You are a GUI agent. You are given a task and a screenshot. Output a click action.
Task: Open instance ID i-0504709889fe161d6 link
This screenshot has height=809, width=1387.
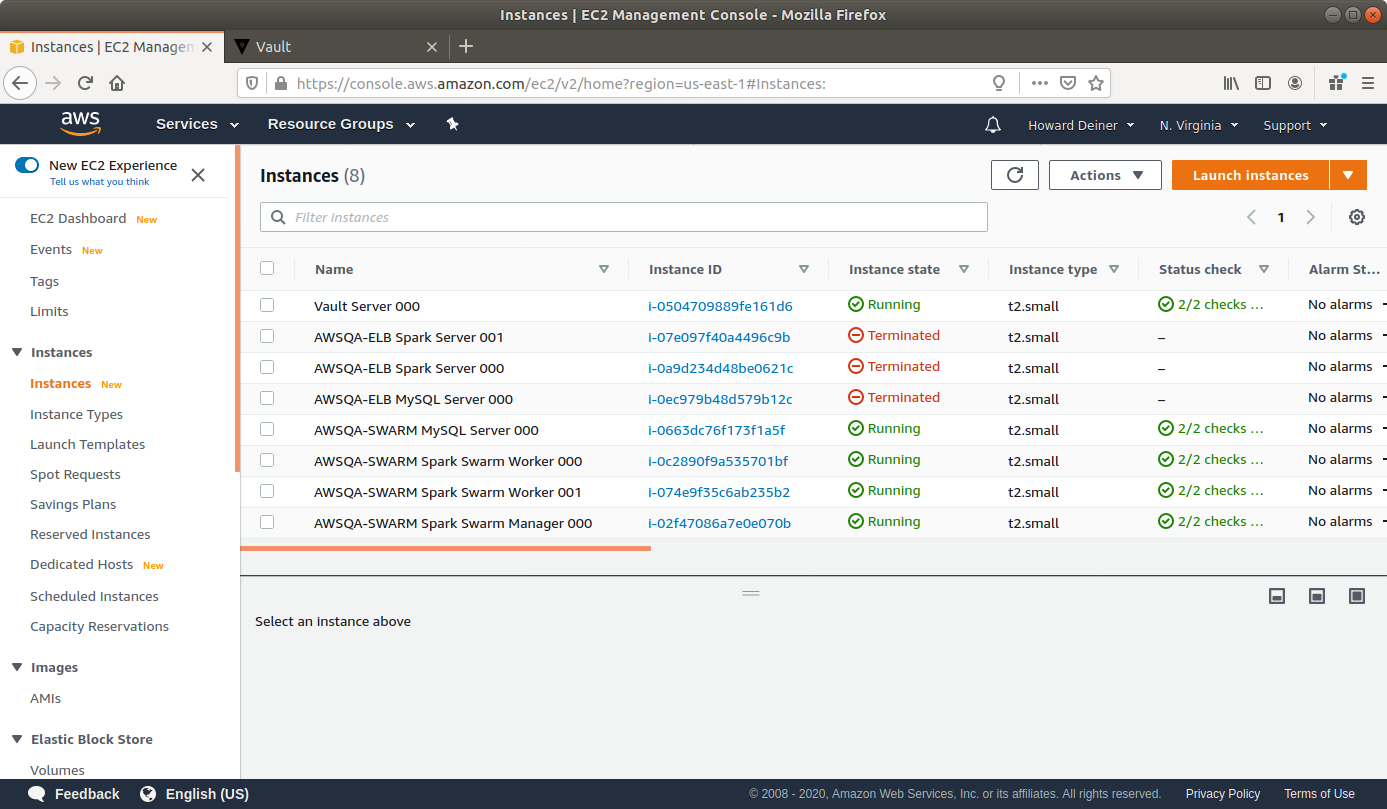pos(720,306)
